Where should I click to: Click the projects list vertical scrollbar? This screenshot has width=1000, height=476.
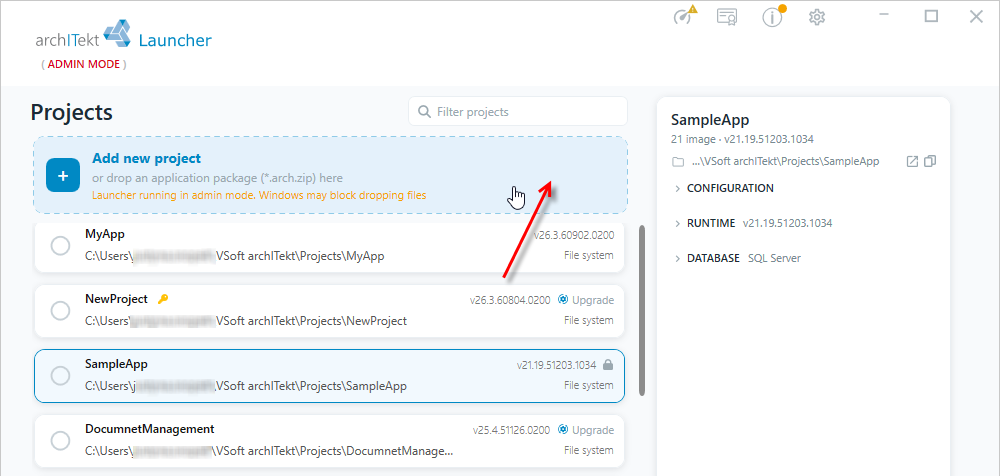coord(642,309)
